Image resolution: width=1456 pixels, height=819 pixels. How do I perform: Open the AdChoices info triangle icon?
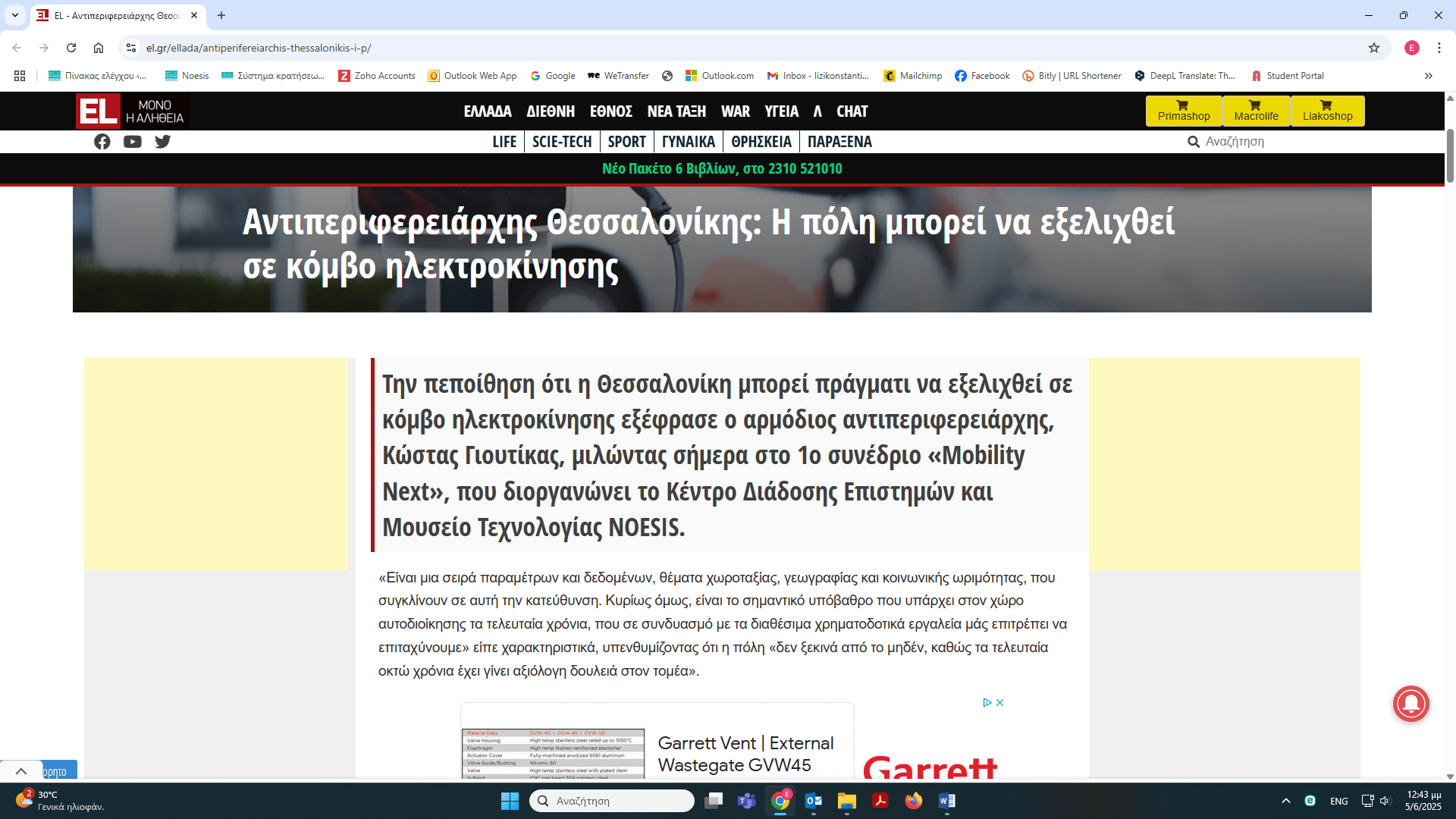click(x=987, y=702)
